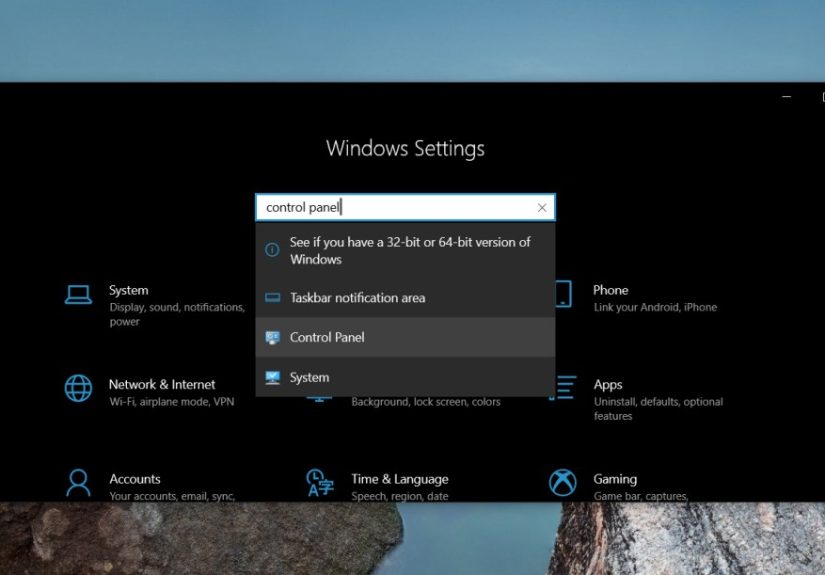The width and height of the screenshot is (825, 575).
Task: Click the System result monitor icon
Action: coord(273,378)
